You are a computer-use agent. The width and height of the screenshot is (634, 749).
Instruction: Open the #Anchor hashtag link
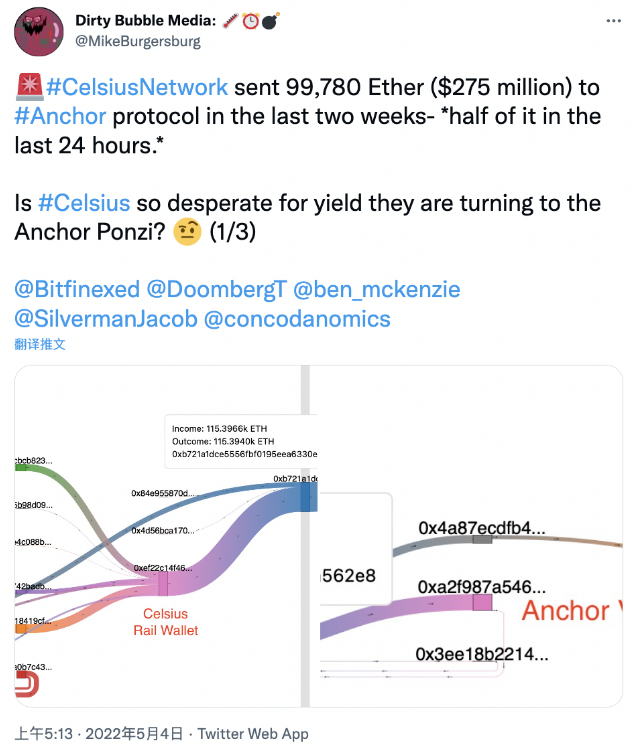pos(60,116)
